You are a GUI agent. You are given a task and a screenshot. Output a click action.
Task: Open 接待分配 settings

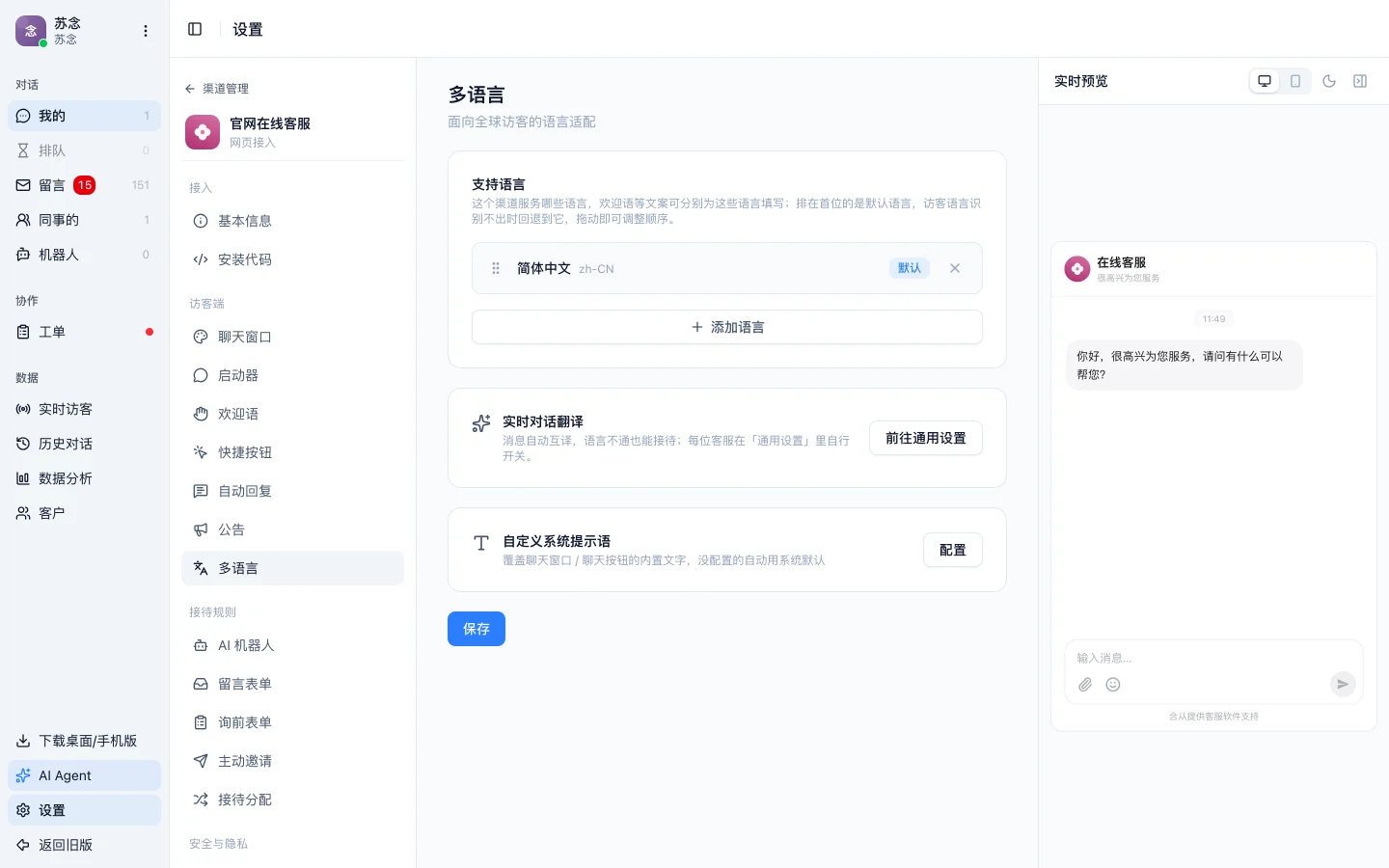point(292,800)
